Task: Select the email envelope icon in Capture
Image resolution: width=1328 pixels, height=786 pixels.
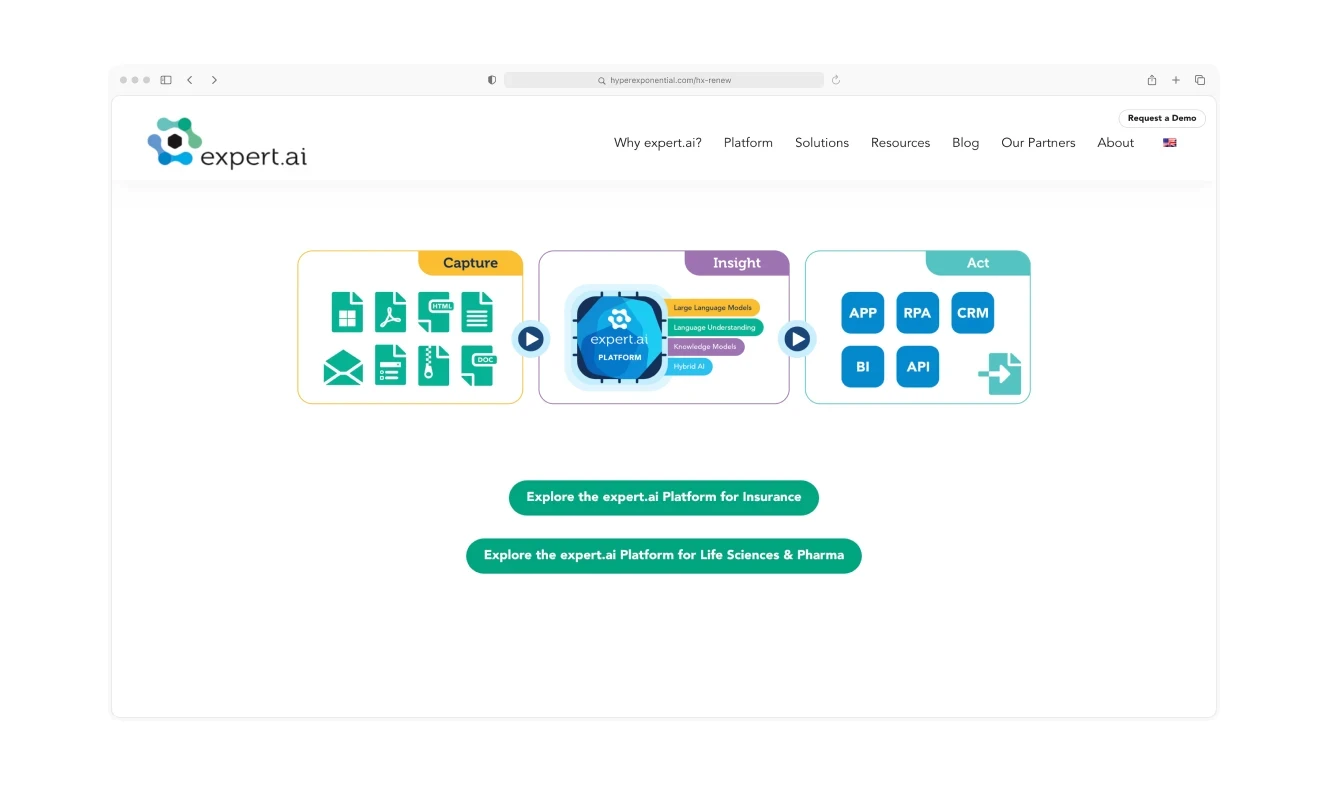Action: click(x=343, y=369)
